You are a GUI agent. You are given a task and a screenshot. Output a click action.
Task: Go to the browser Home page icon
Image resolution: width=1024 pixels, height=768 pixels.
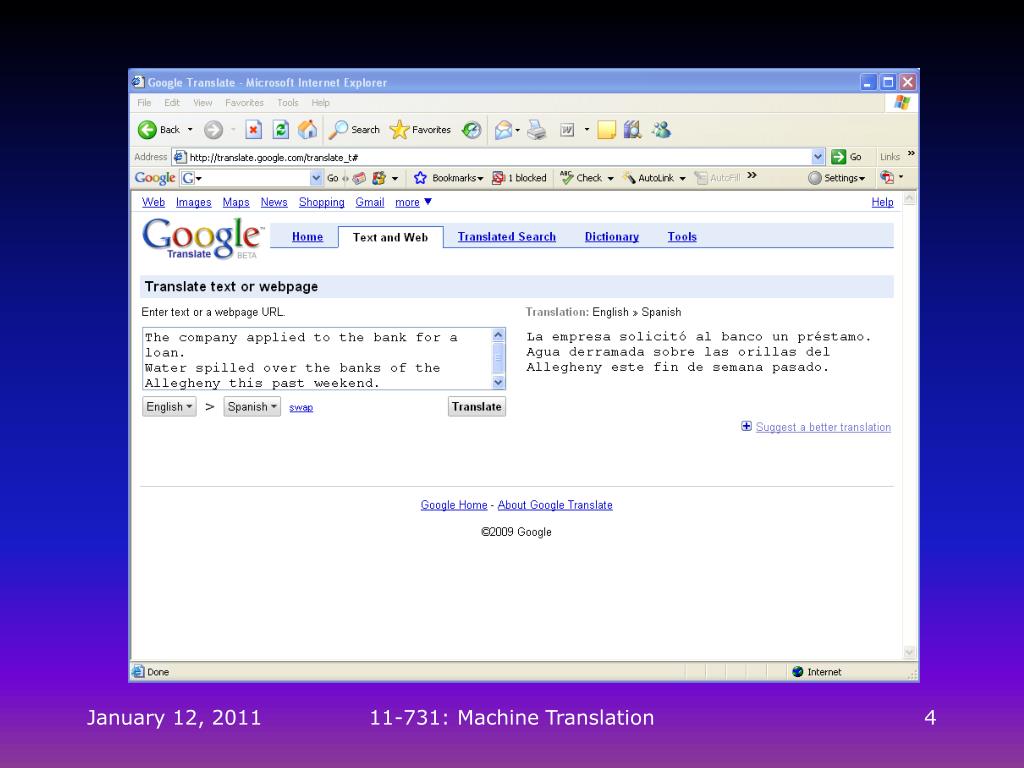(308, 130)
